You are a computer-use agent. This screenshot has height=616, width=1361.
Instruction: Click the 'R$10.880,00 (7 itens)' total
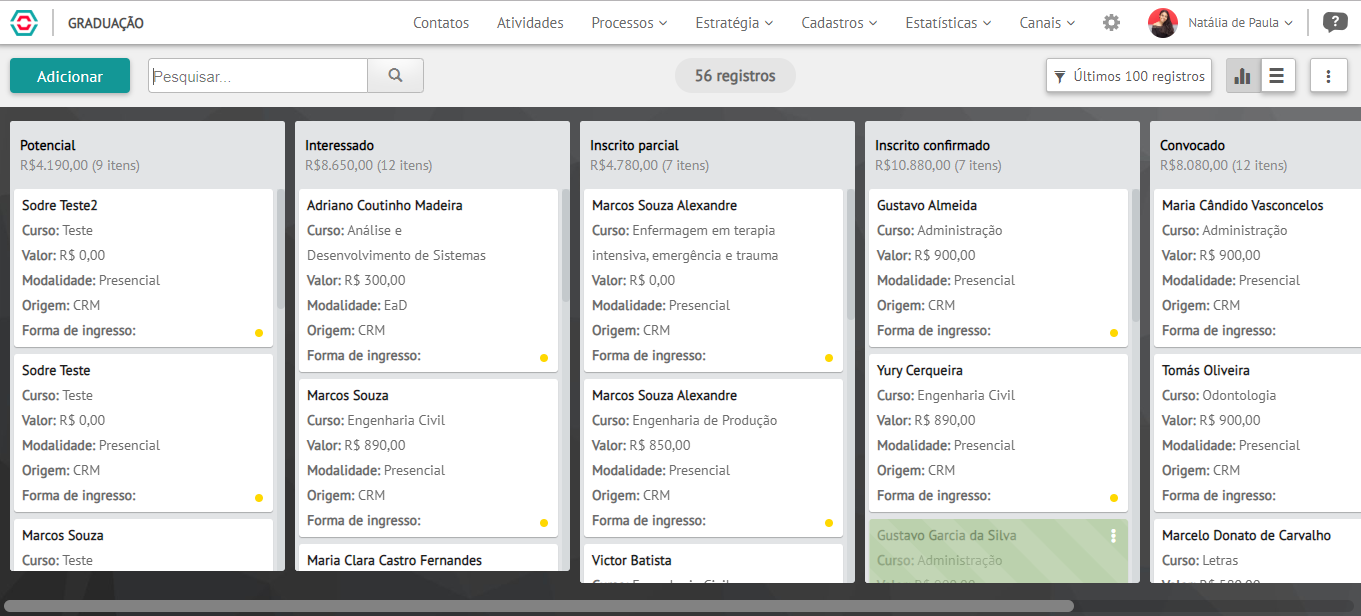[x=938, y=166]
